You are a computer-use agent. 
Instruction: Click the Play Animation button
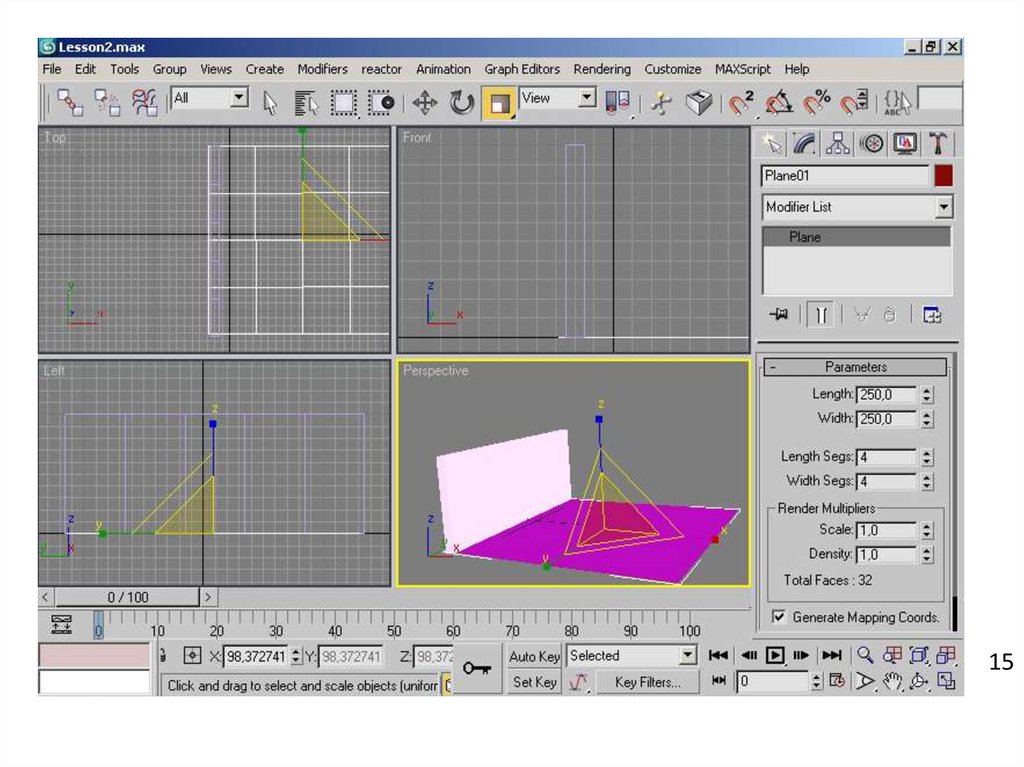point(775,656)
